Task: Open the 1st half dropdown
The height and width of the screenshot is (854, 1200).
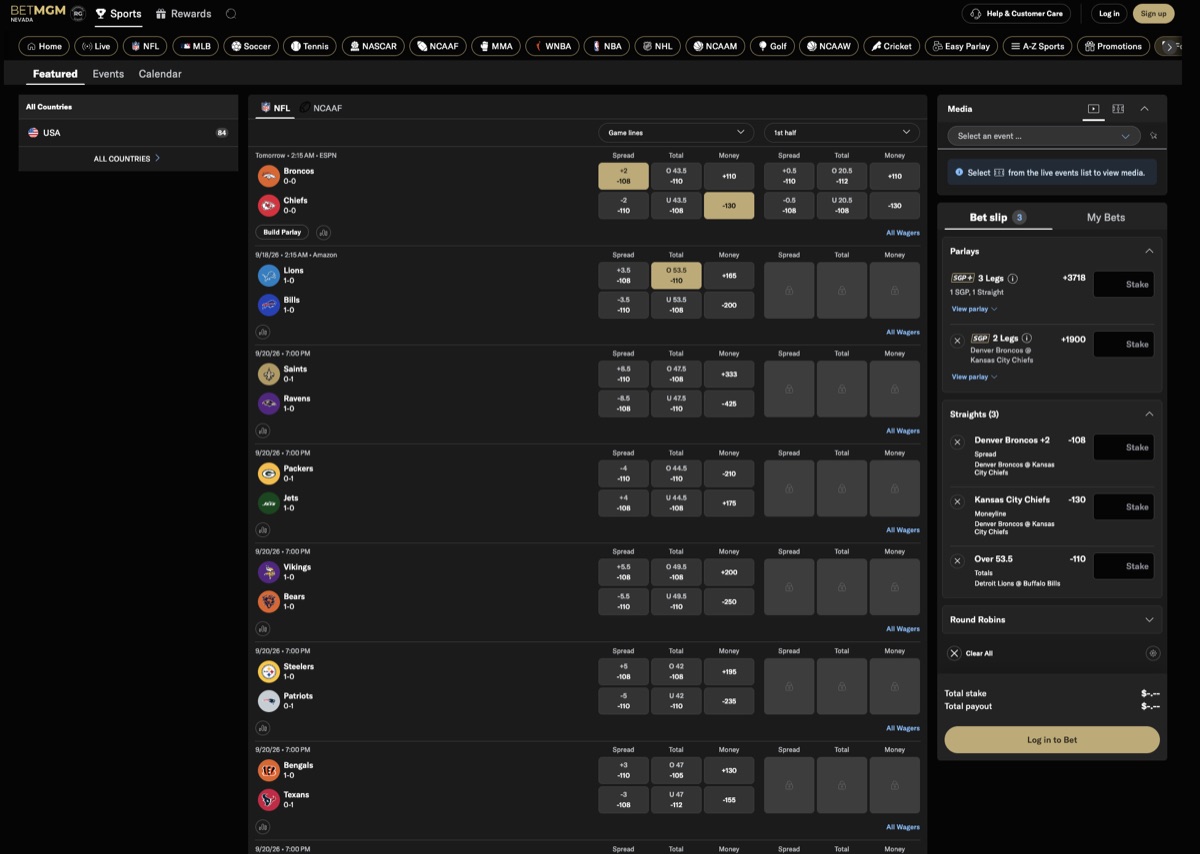Action: point(842,132)
